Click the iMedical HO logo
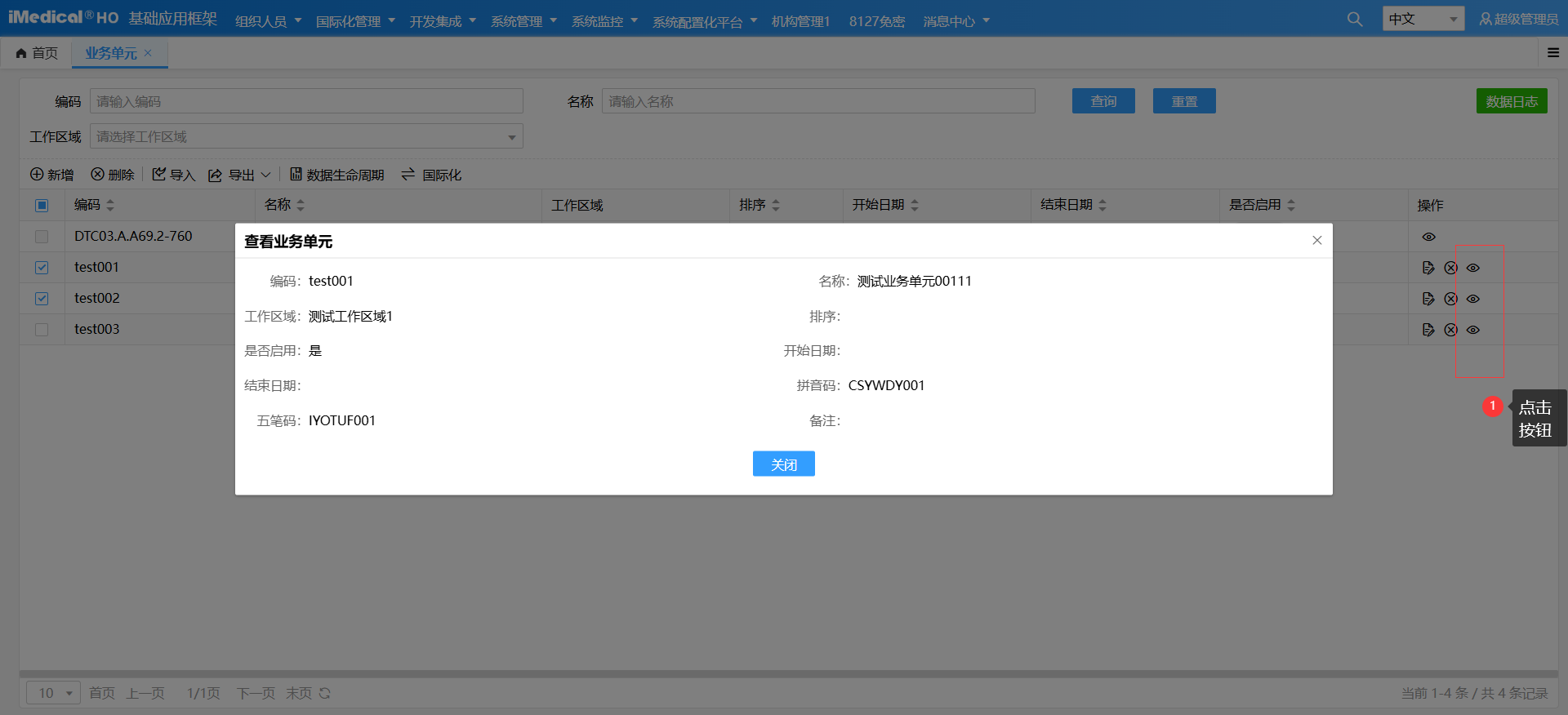 [x=63, y=17]
